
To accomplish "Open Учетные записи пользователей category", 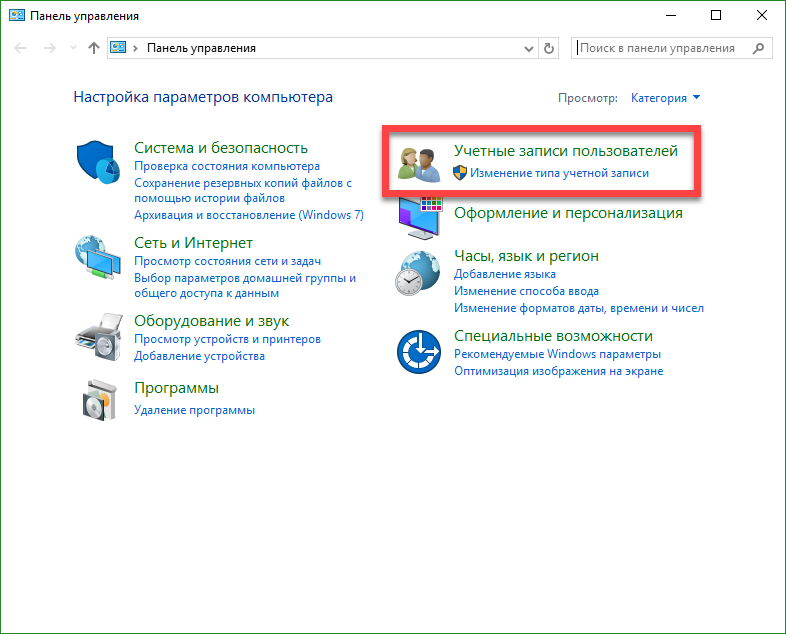I will pos(565,151).
